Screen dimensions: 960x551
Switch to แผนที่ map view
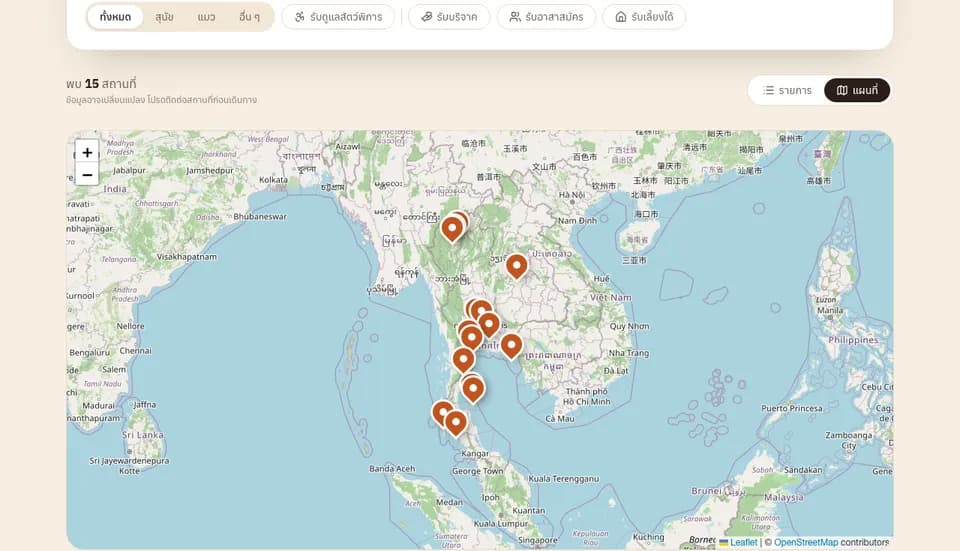[x=857, y=90]
